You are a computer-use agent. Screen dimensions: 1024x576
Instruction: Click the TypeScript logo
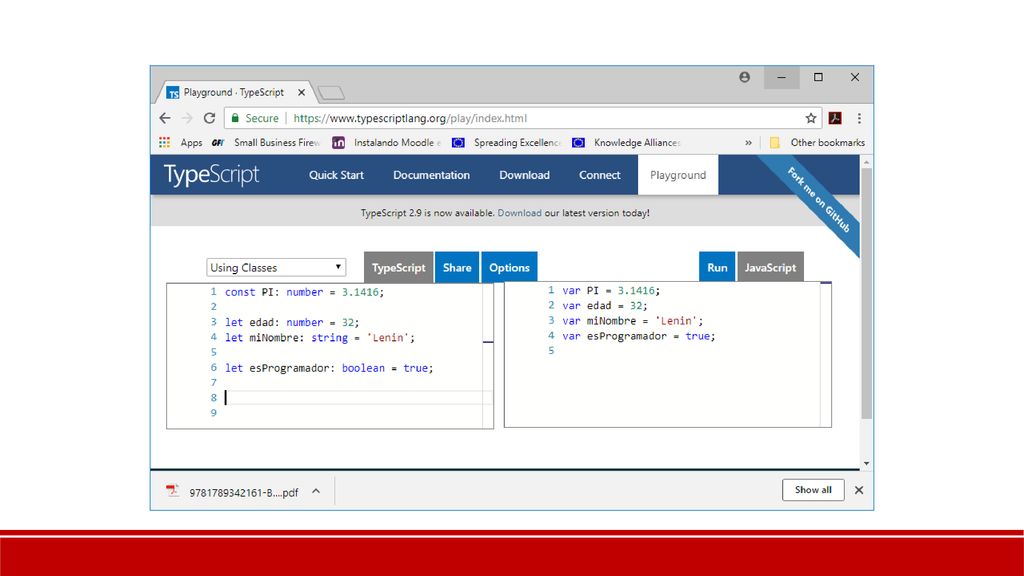211,175
